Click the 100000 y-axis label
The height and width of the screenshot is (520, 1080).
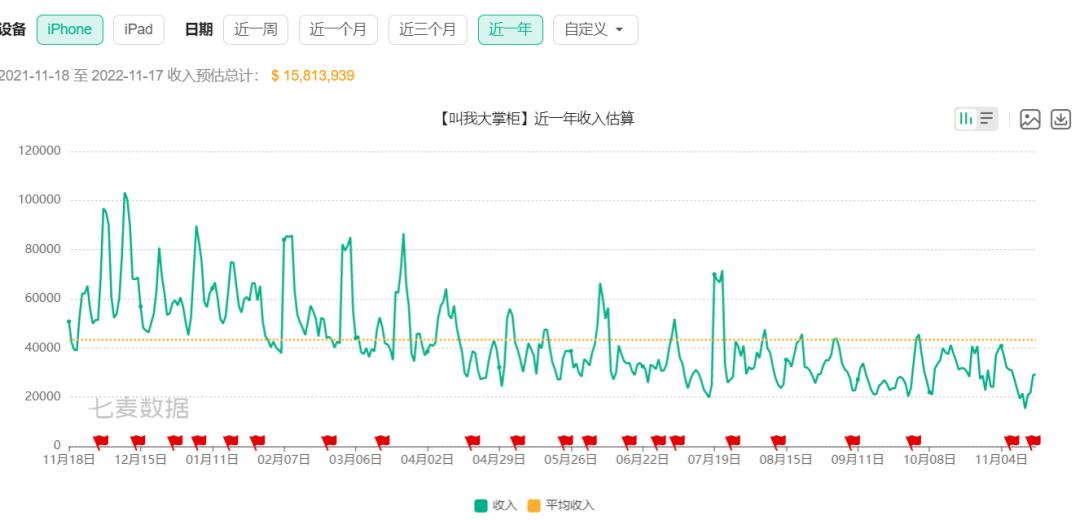click(x=41, y=200)
